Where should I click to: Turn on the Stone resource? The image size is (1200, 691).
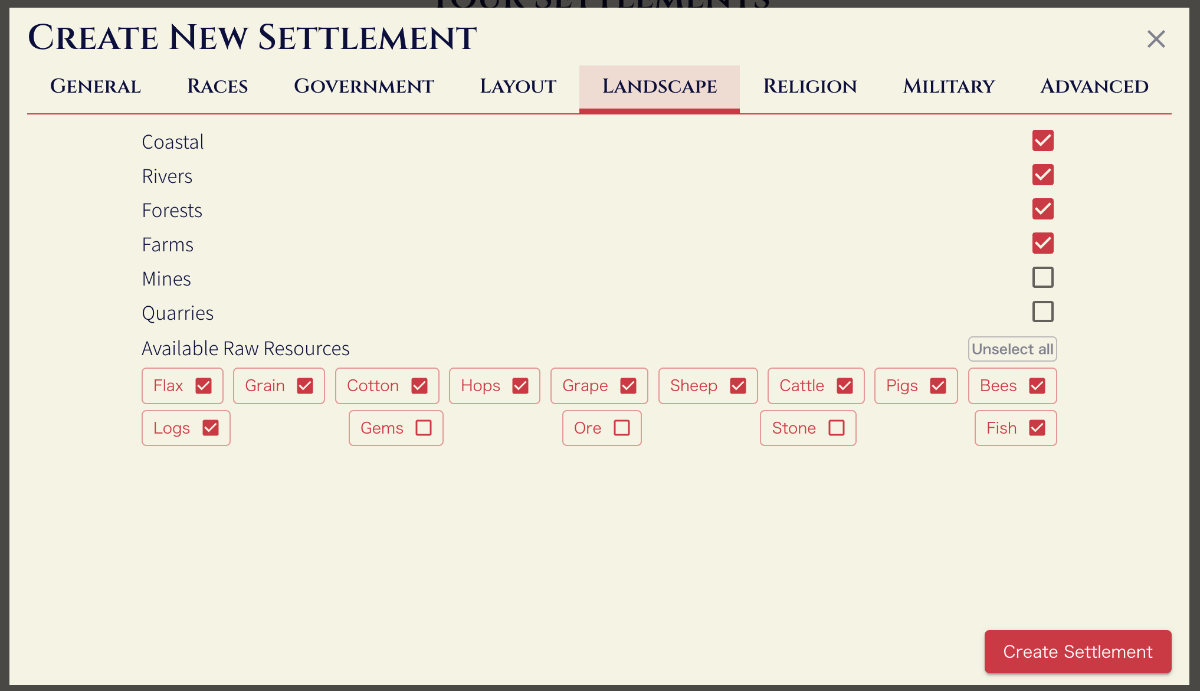[836, 428]
